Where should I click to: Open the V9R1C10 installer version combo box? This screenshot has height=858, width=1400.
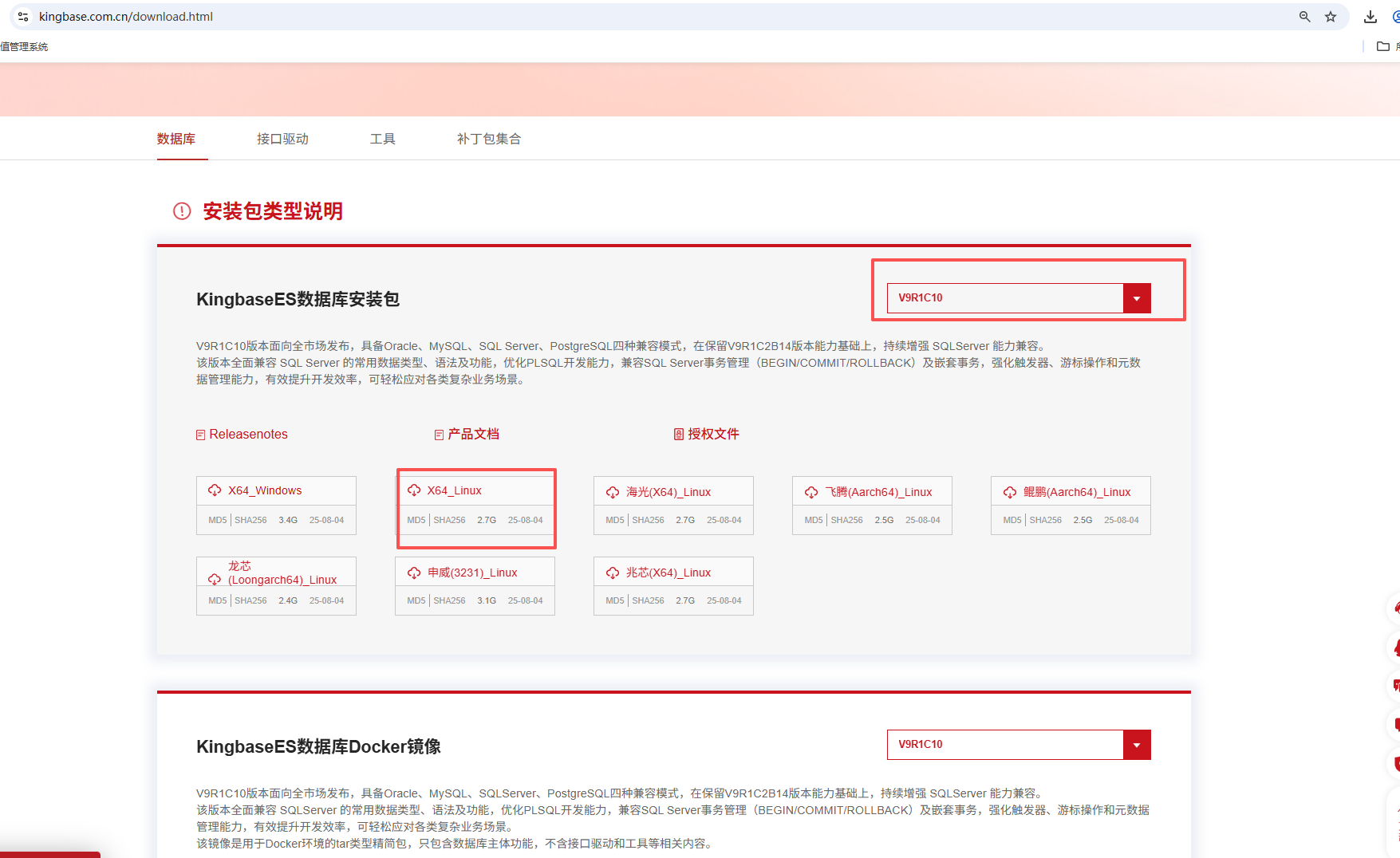1005,298
